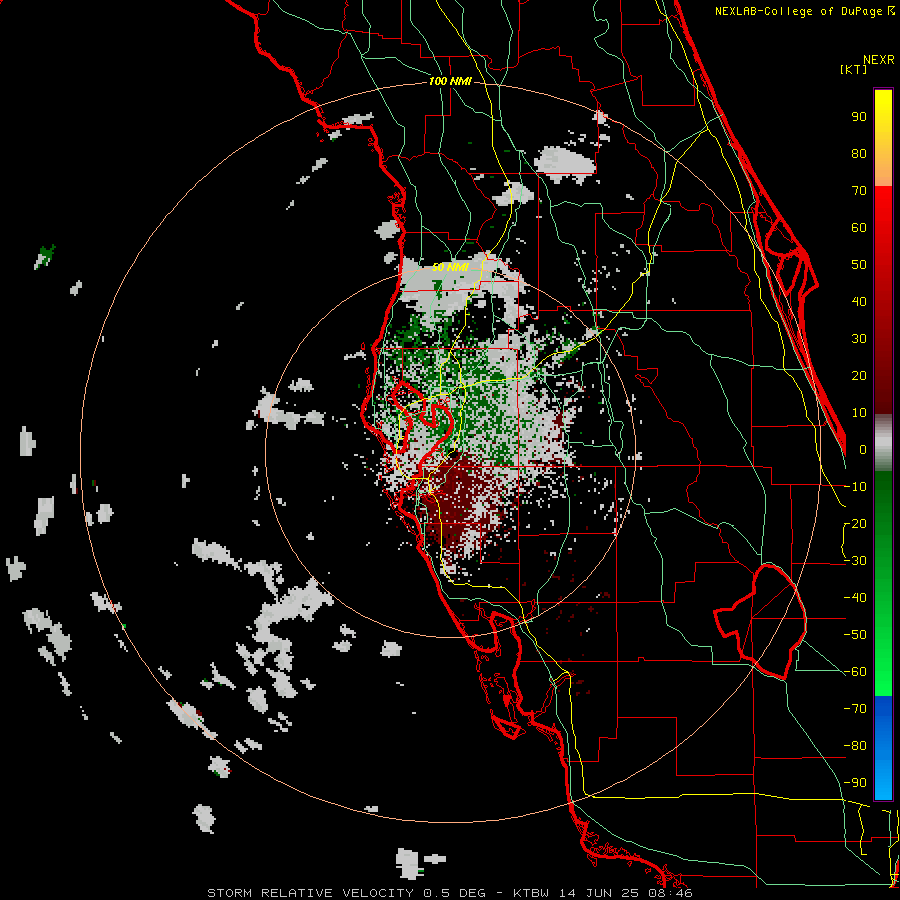
Task: Click the -90 scale value
Action: (x=855, y=783)
